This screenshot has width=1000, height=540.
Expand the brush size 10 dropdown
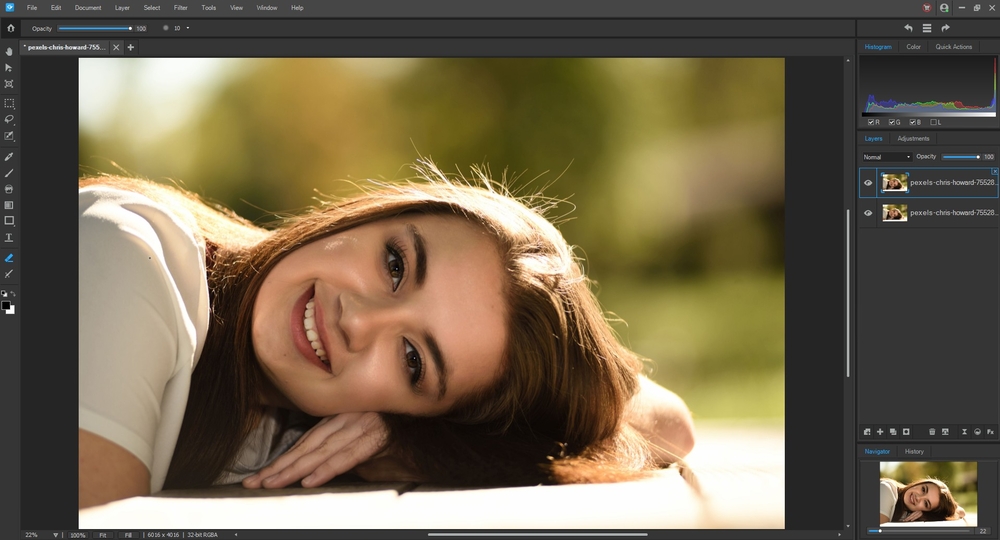[187, 28]
